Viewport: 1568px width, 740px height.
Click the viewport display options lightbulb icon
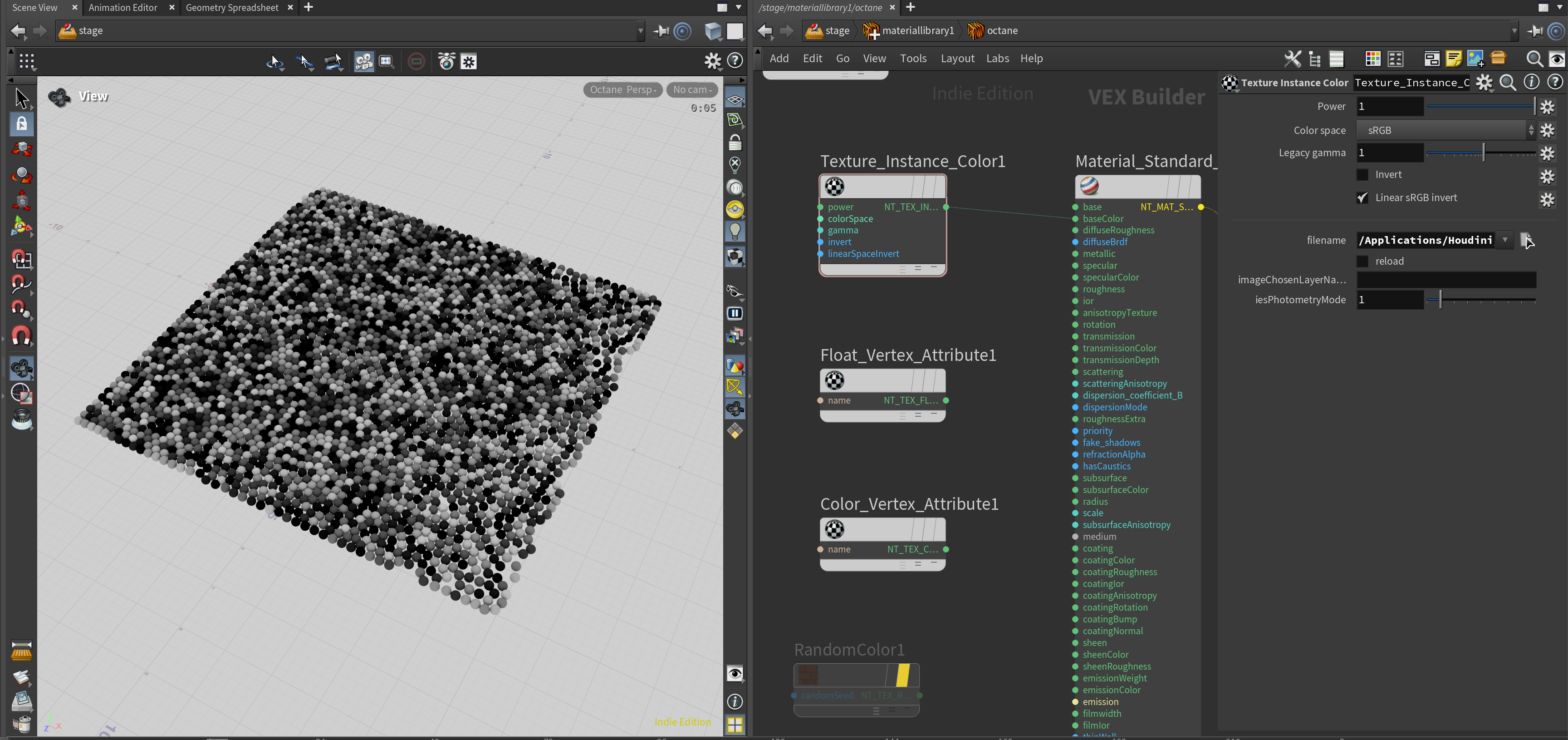pos(735,232)
